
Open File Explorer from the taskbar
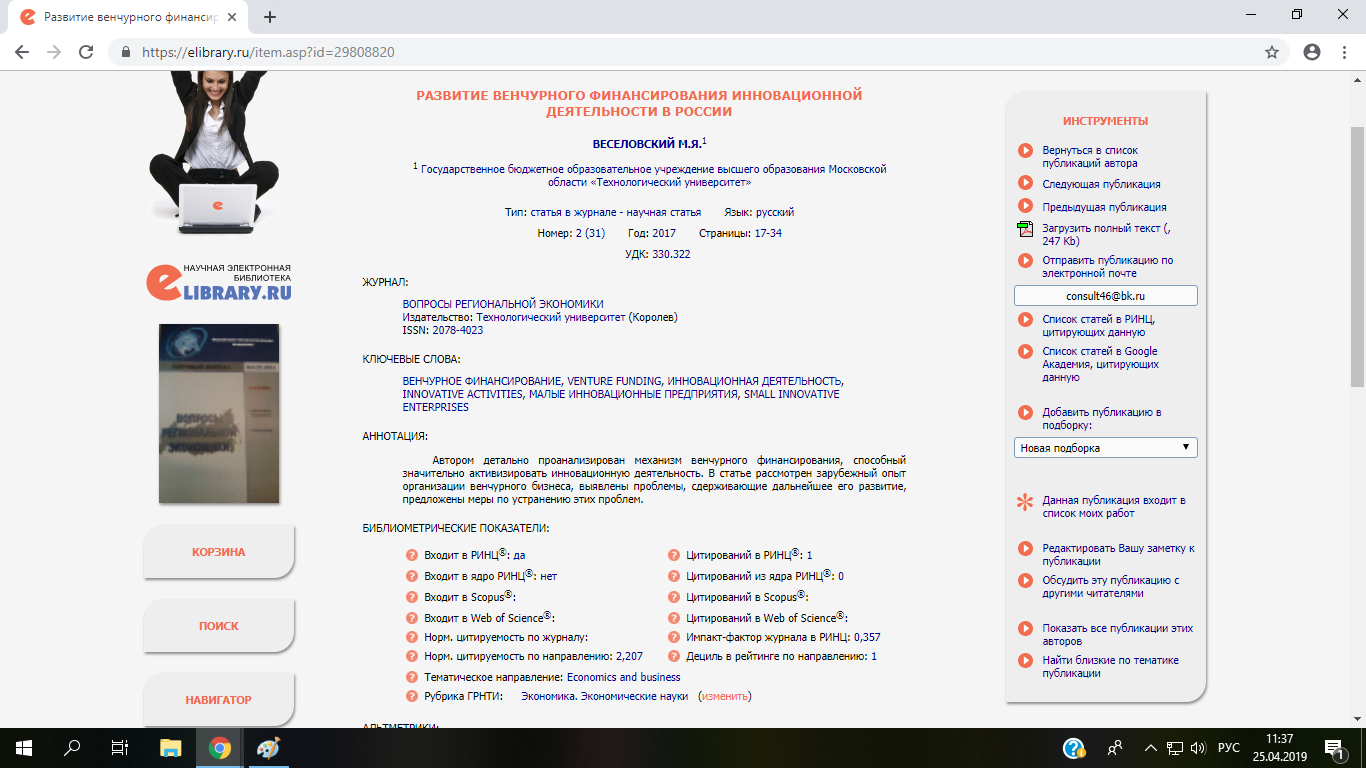171,748
